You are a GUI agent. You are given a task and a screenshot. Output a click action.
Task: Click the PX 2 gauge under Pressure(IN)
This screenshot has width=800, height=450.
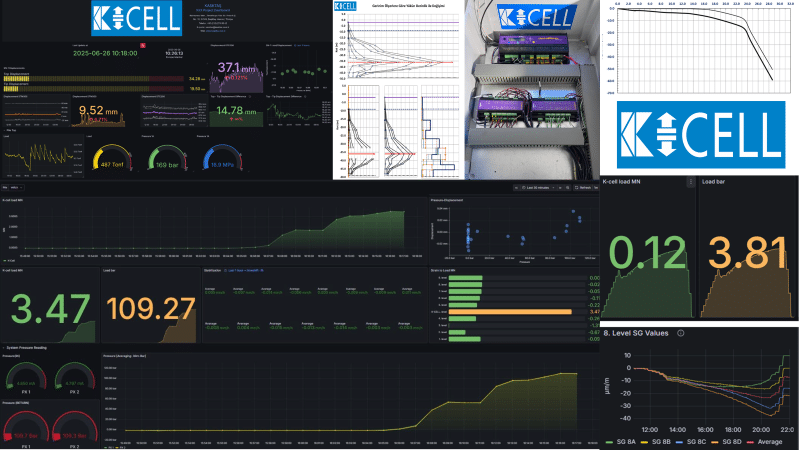[74, 378]
